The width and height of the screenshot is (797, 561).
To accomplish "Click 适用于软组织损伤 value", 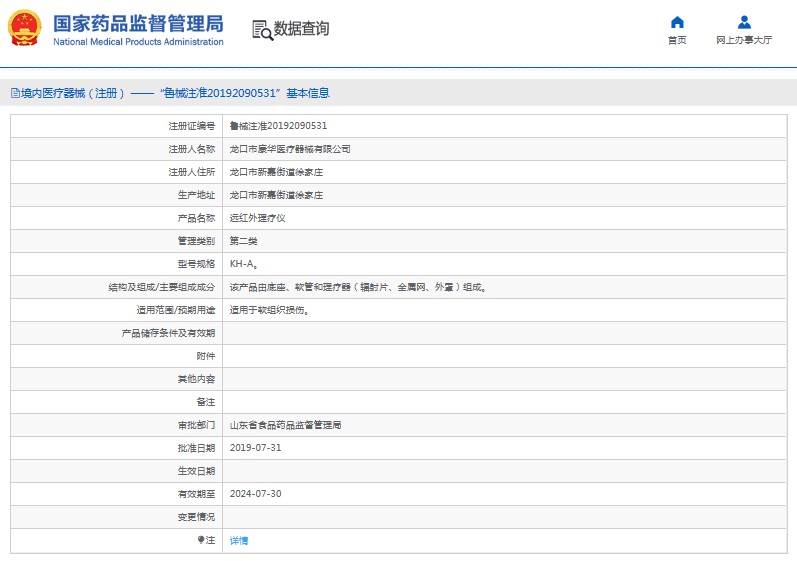I will [269, 310].
